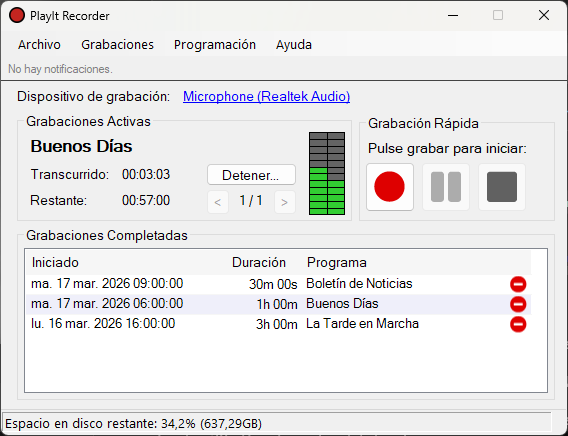Viewport: 568px width, 436px height.
Task: Click the elapsed time 00:03:03
Action: click(x=146, y=175)
